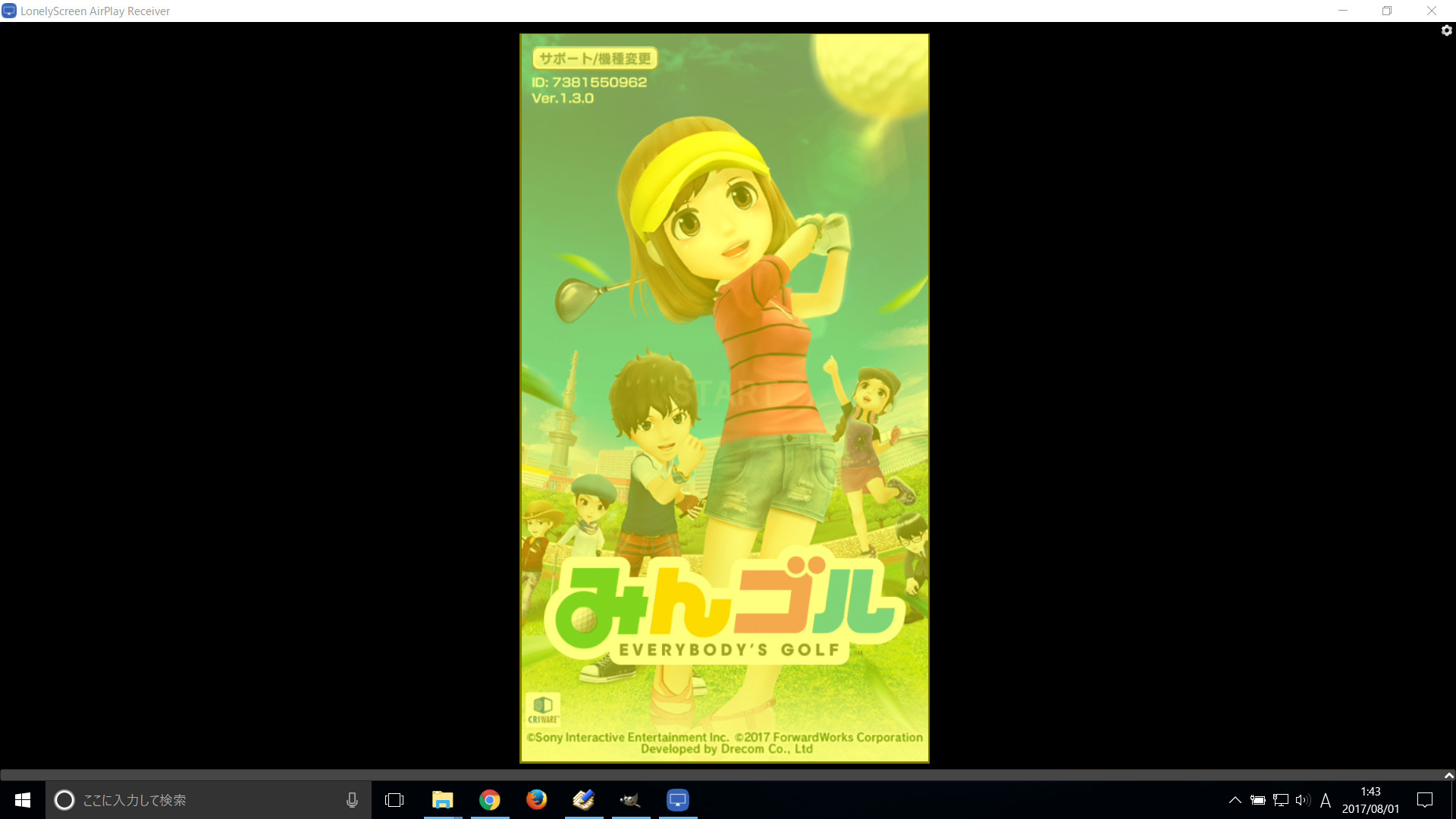Click the Cortana circle icon
Screen dimensions: 1456x819
[64, 800]
